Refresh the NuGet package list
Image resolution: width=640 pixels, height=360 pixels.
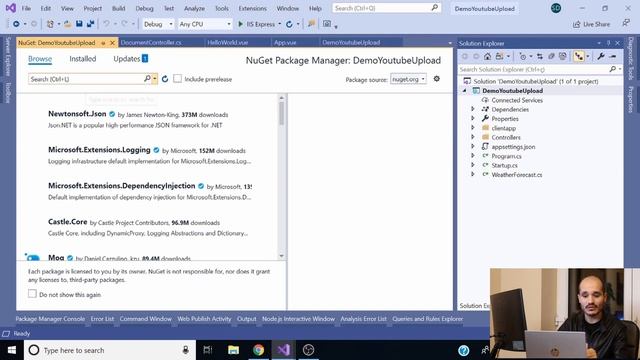point(165,79)
